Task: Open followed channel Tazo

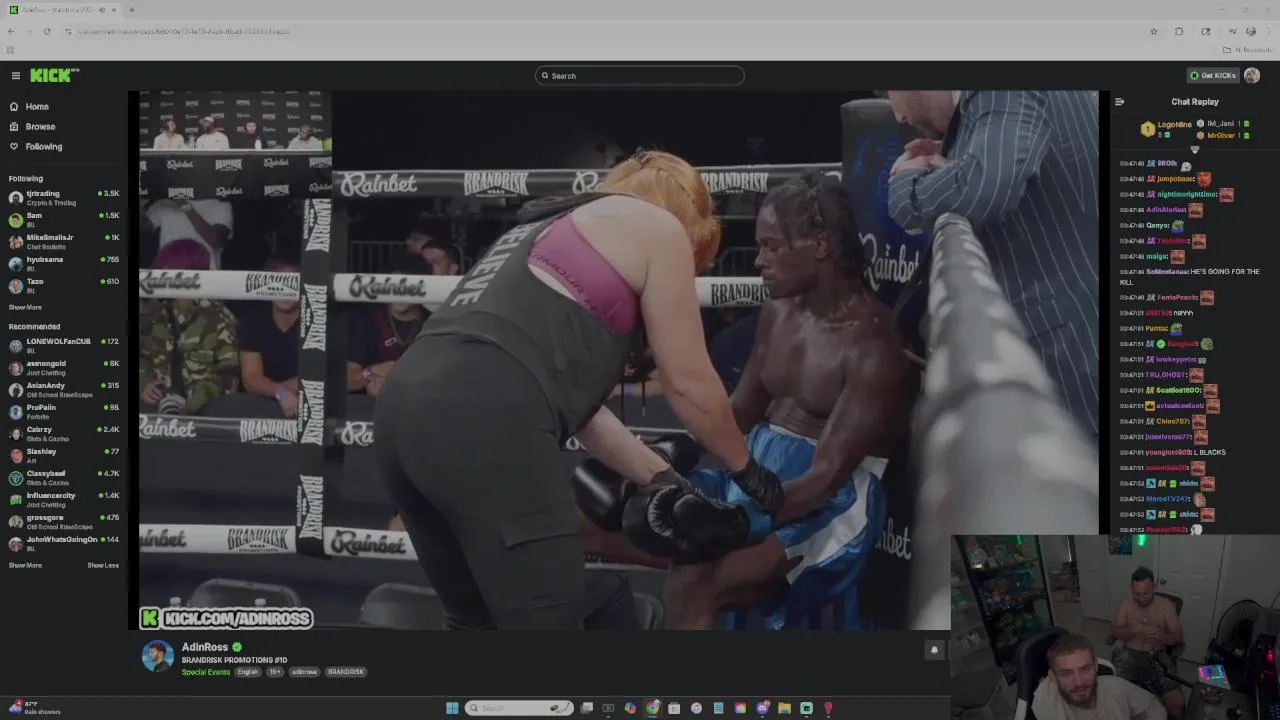Action: pos(63,285)
